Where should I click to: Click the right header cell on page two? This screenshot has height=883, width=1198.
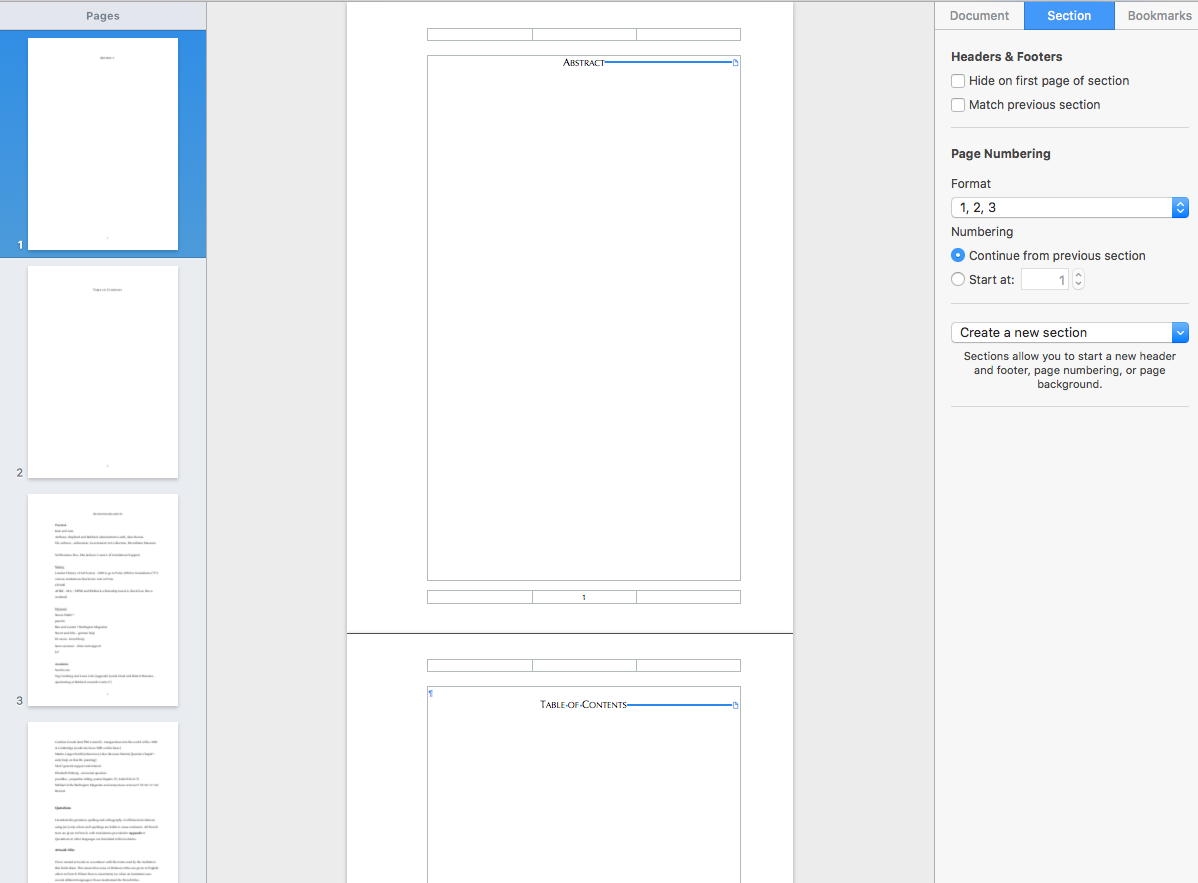coord(688,665)
